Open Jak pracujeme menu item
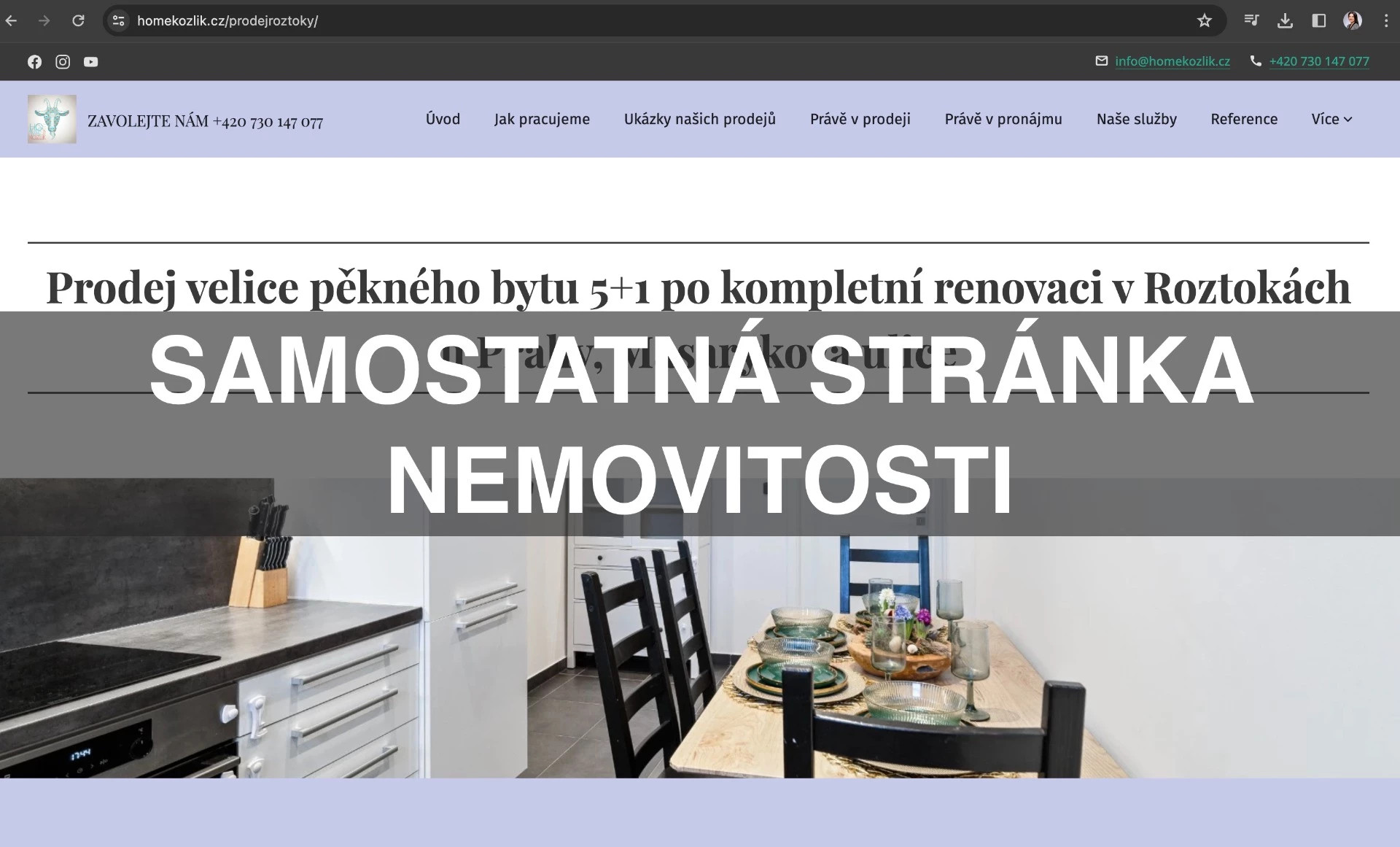 coord(542,119)
